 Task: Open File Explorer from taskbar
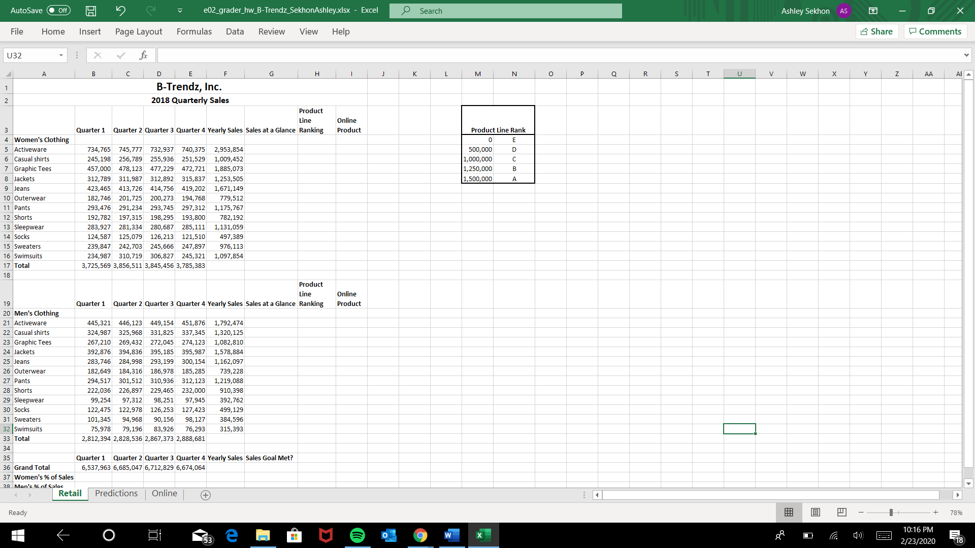tap(263, 536)
